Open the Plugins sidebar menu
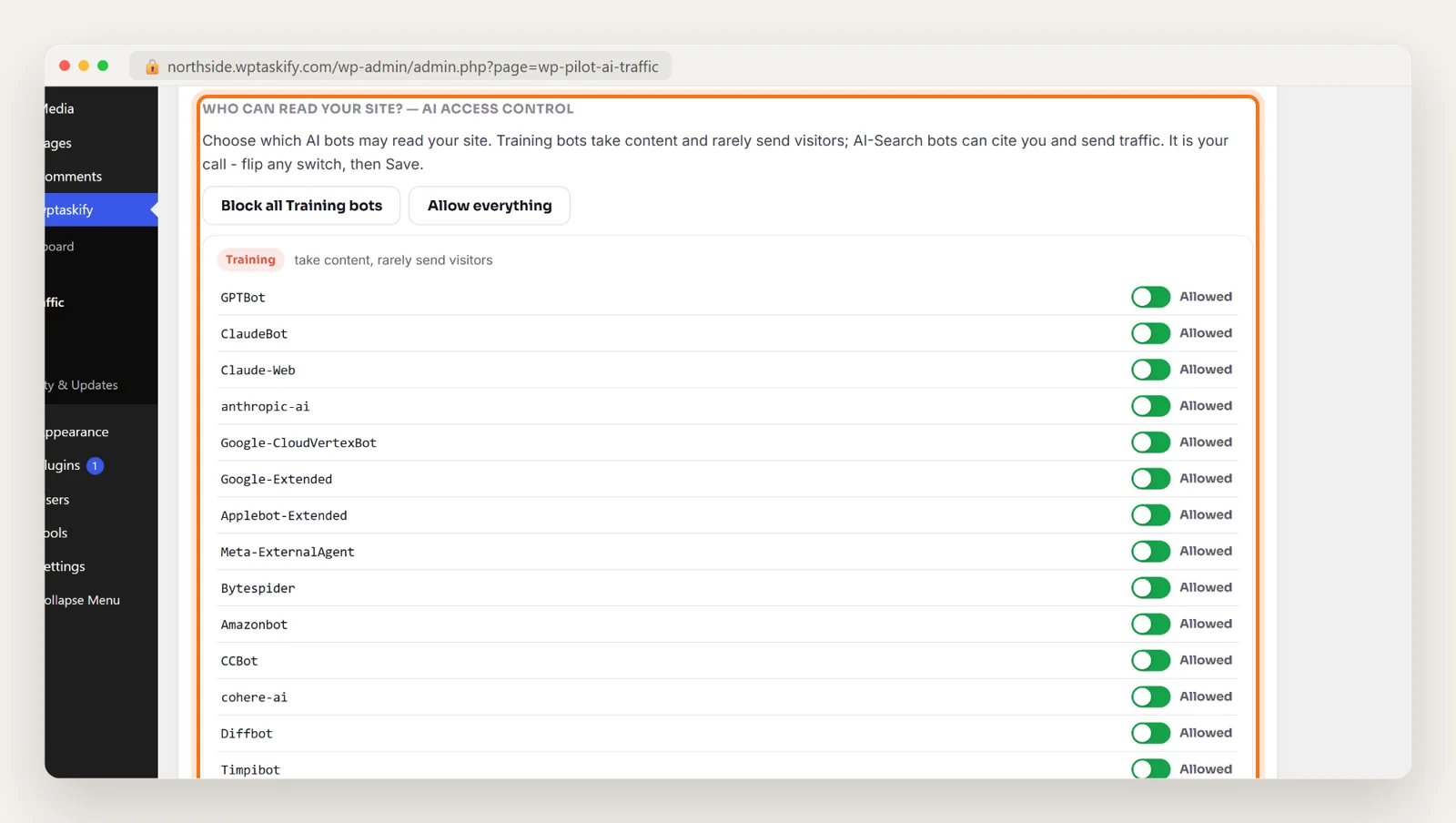 pyautogui.click(x=63, y=466)
